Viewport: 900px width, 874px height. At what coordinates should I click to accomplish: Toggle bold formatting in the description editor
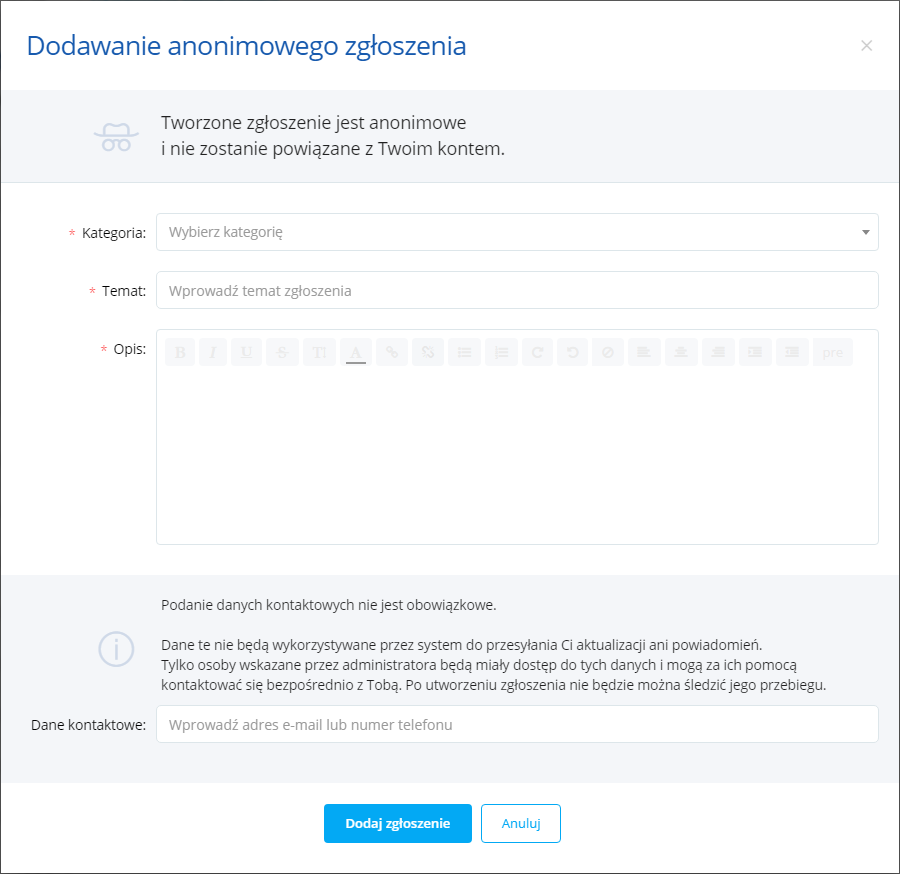[x=180, y=352]
